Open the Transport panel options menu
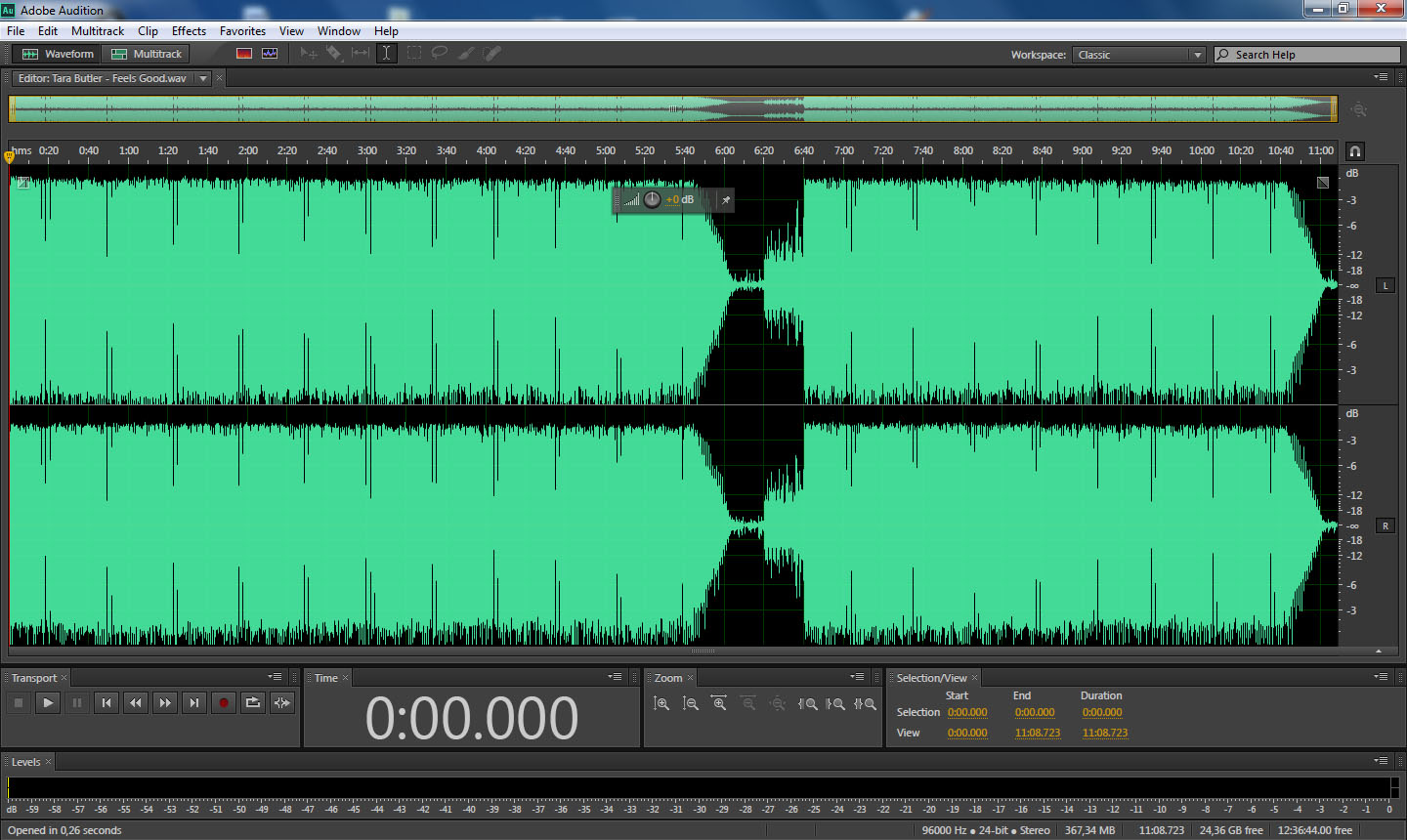Screen dimensions: 1407x840 point(275,677)
